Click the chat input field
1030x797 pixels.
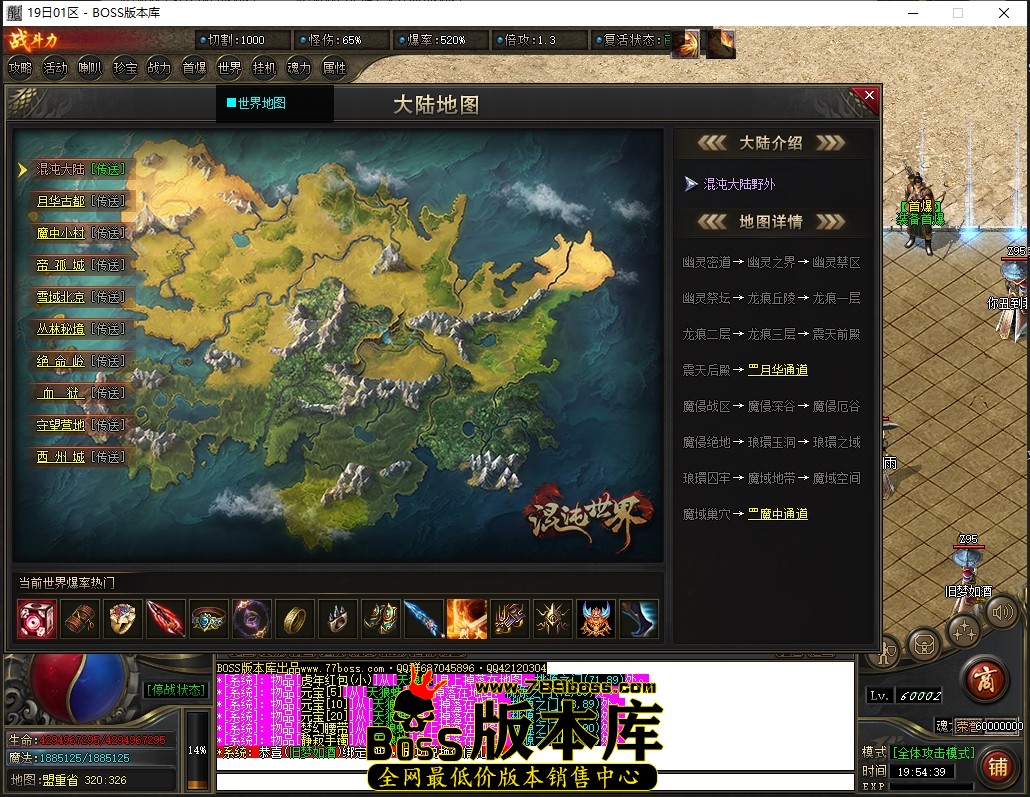coord(535,782)
